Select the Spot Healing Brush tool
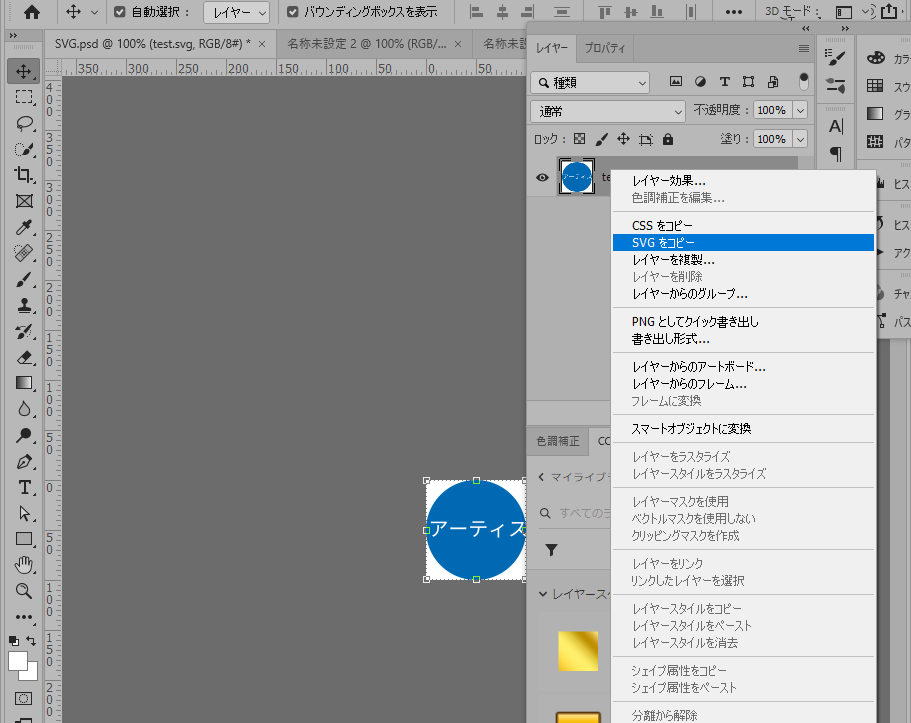Screen dimensions: 911x723 [23, 253]
